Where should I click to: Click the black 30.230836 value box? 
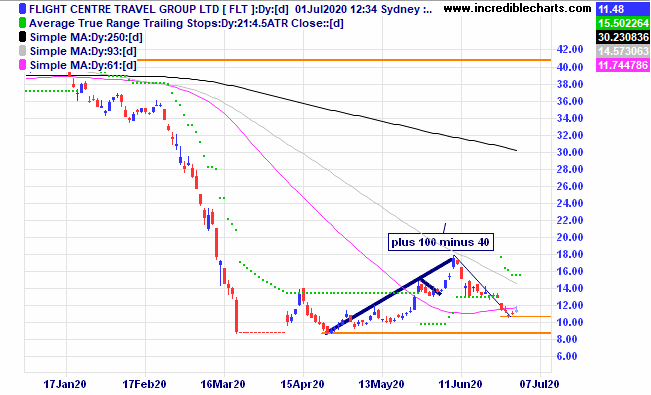[622, 37]
